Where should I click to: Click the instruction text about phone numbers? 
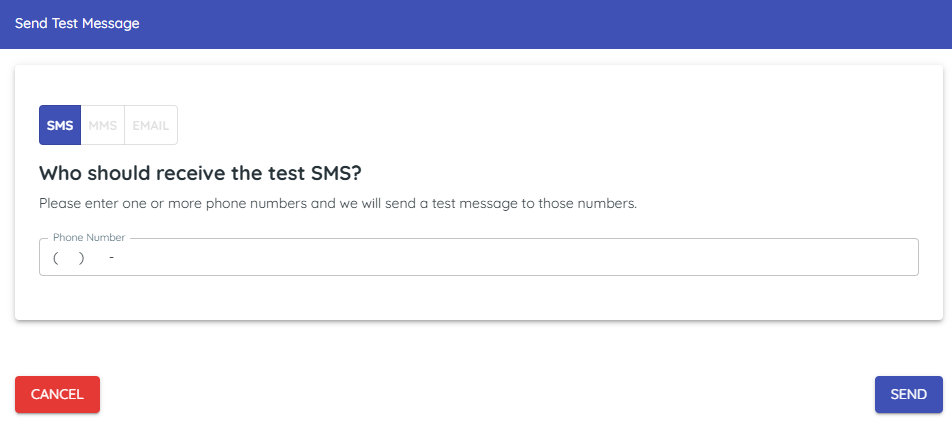[337, 203]
